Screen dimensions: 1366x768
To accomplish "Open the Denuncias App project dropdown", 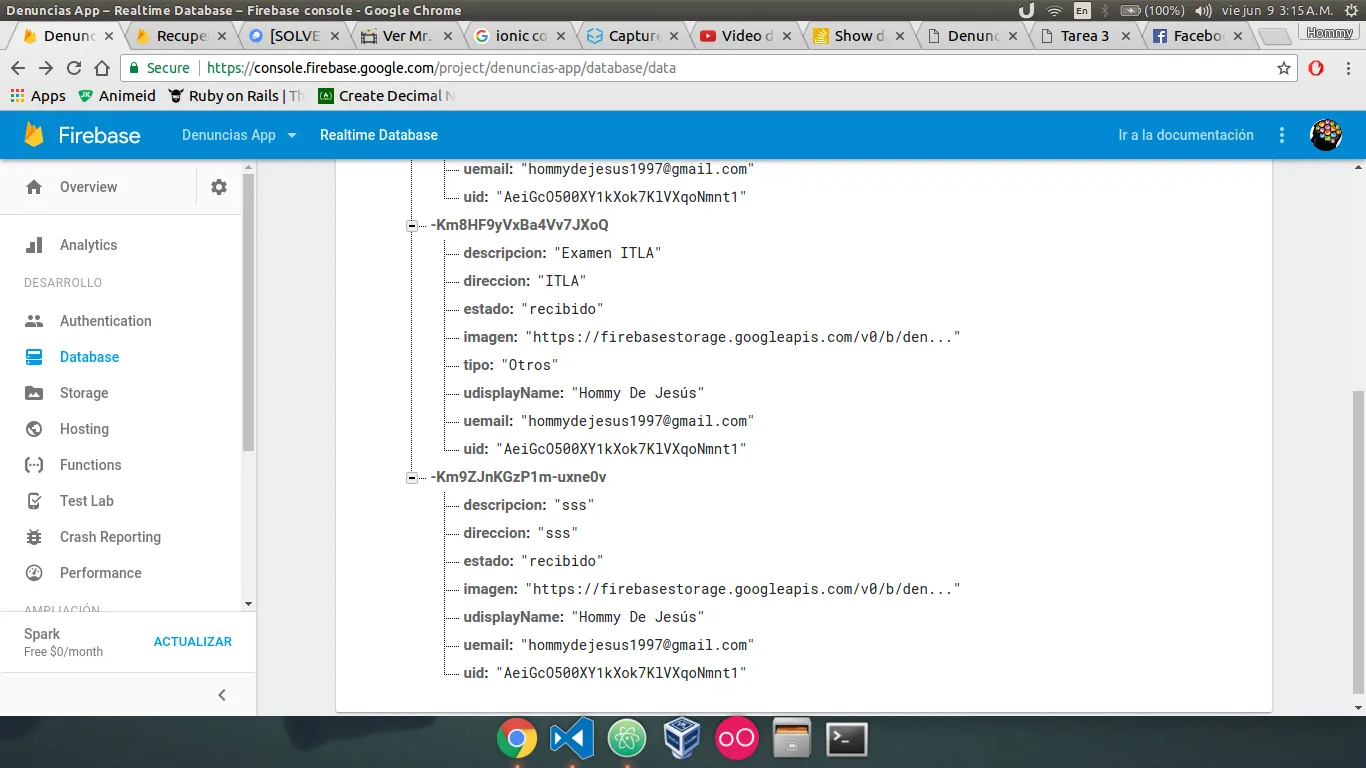I will click(239, 135).
